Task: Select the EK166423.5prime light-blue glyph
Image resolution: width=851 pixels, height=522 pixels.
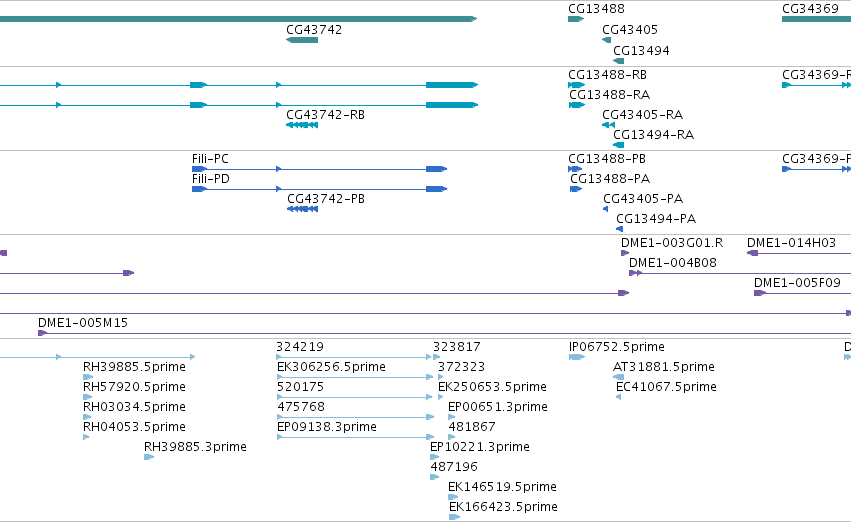Action: 454,517
